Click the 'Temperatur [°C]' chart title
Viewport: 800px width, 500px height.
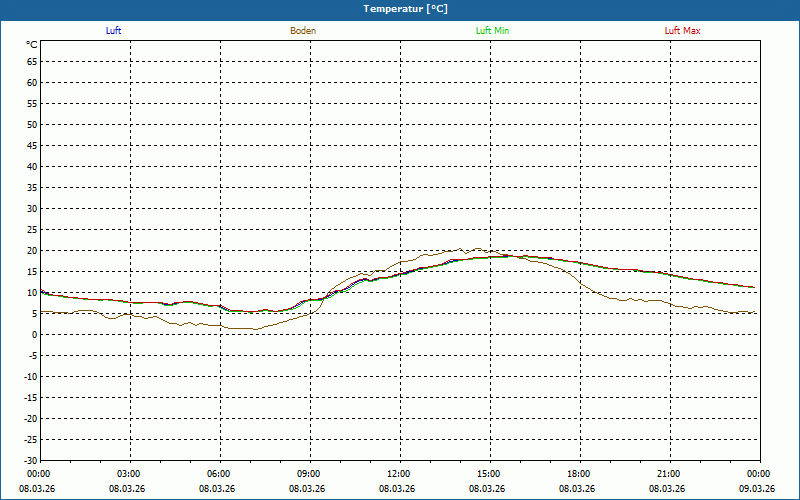point(406,9)
